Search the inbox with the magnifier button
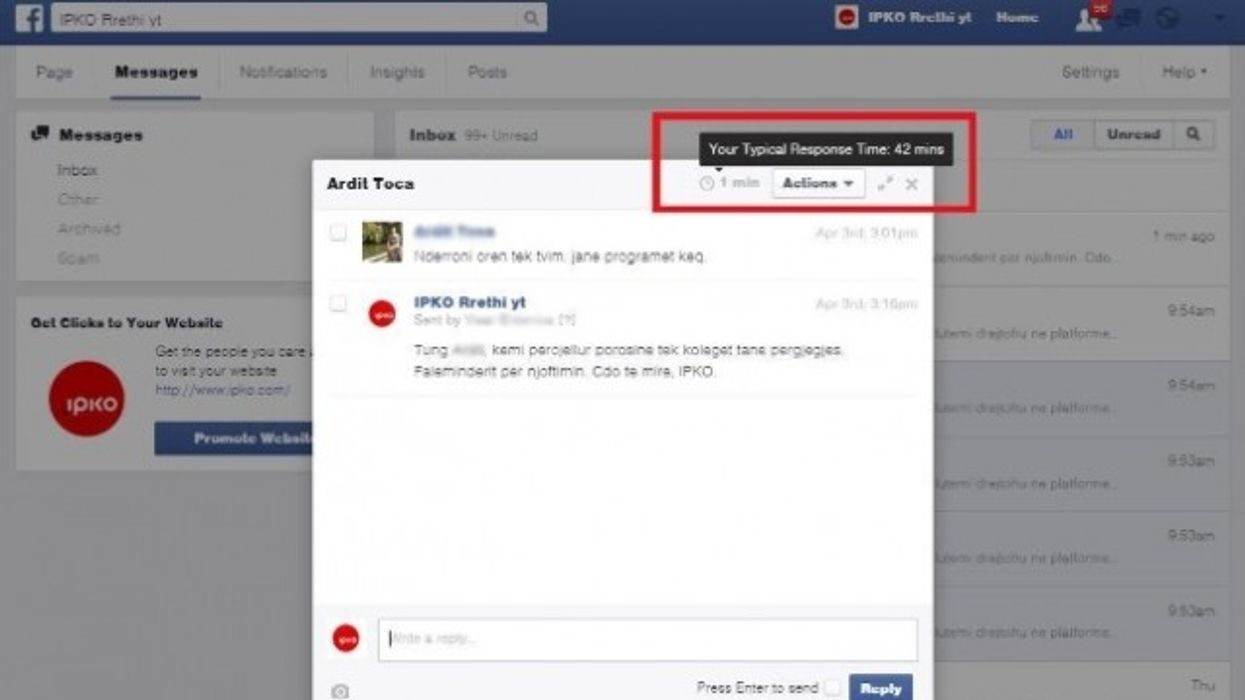Screen dimensions: 1245x700 pyautogui.click(x=1193, y=135)
